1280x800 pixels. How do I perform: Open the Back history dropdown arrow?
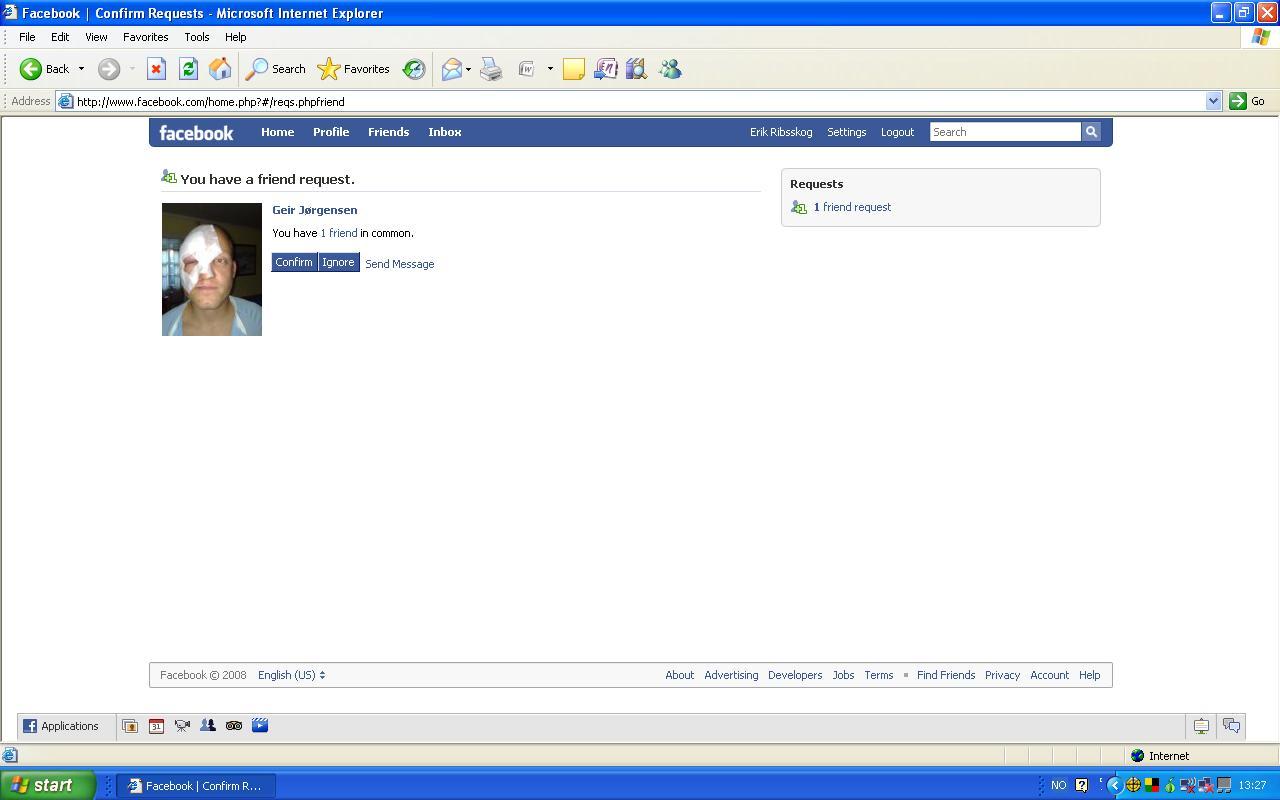coord(81,69)
